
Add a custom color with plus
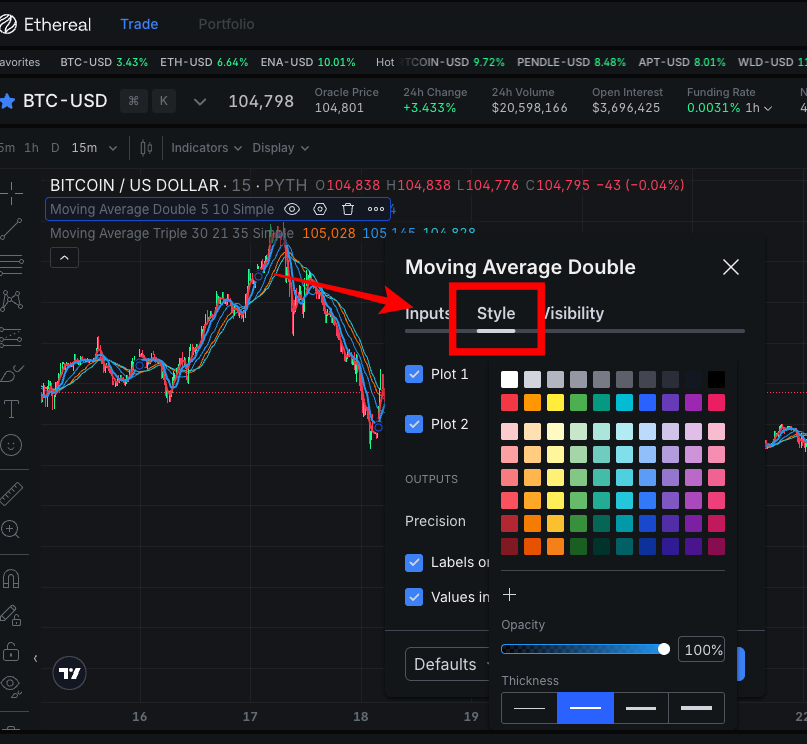click(510, 595)
